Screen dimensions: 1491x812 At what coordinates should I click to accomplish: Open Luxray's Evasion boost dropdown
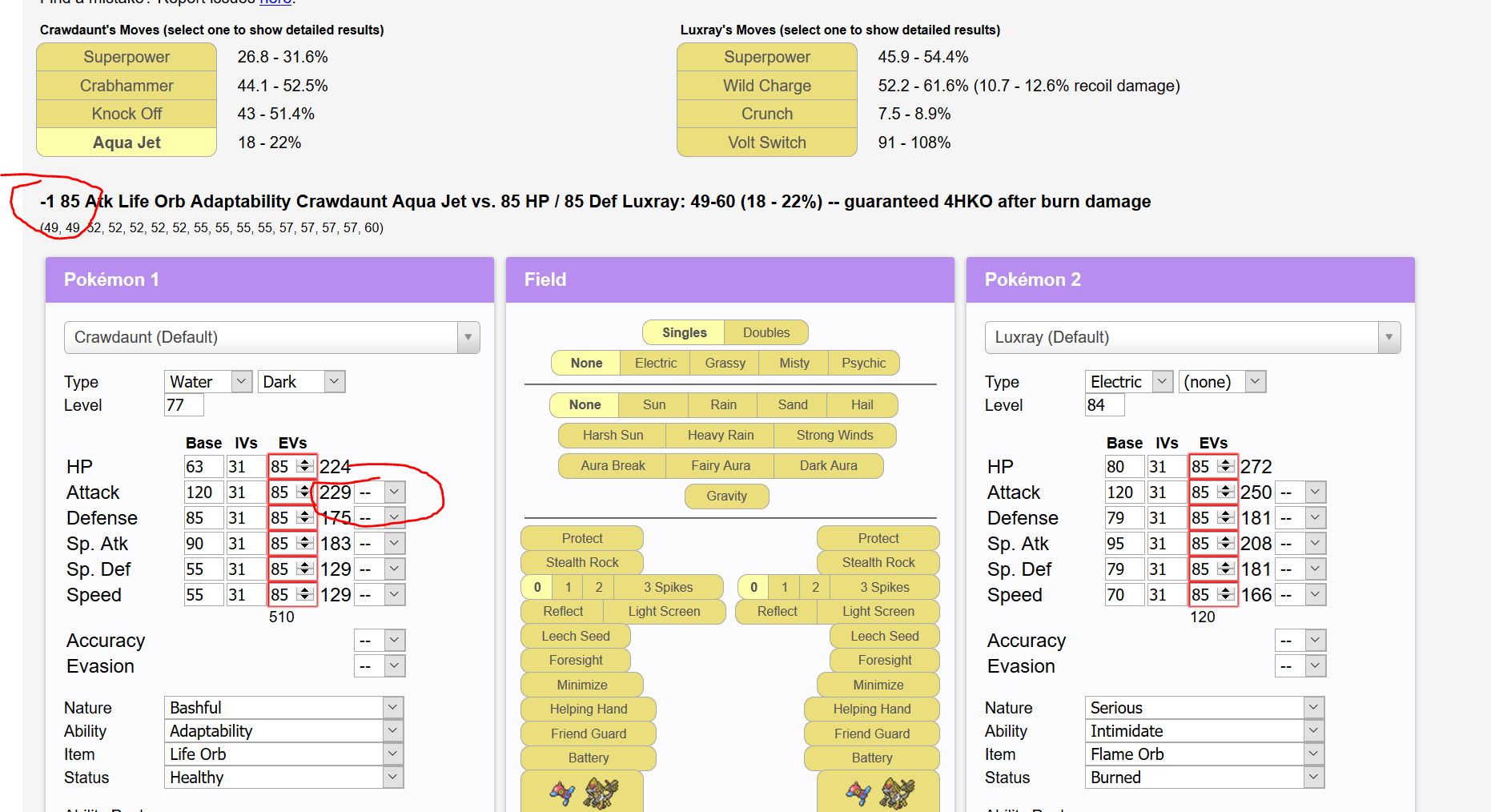pyautogui.click(x=1300, y=666)
